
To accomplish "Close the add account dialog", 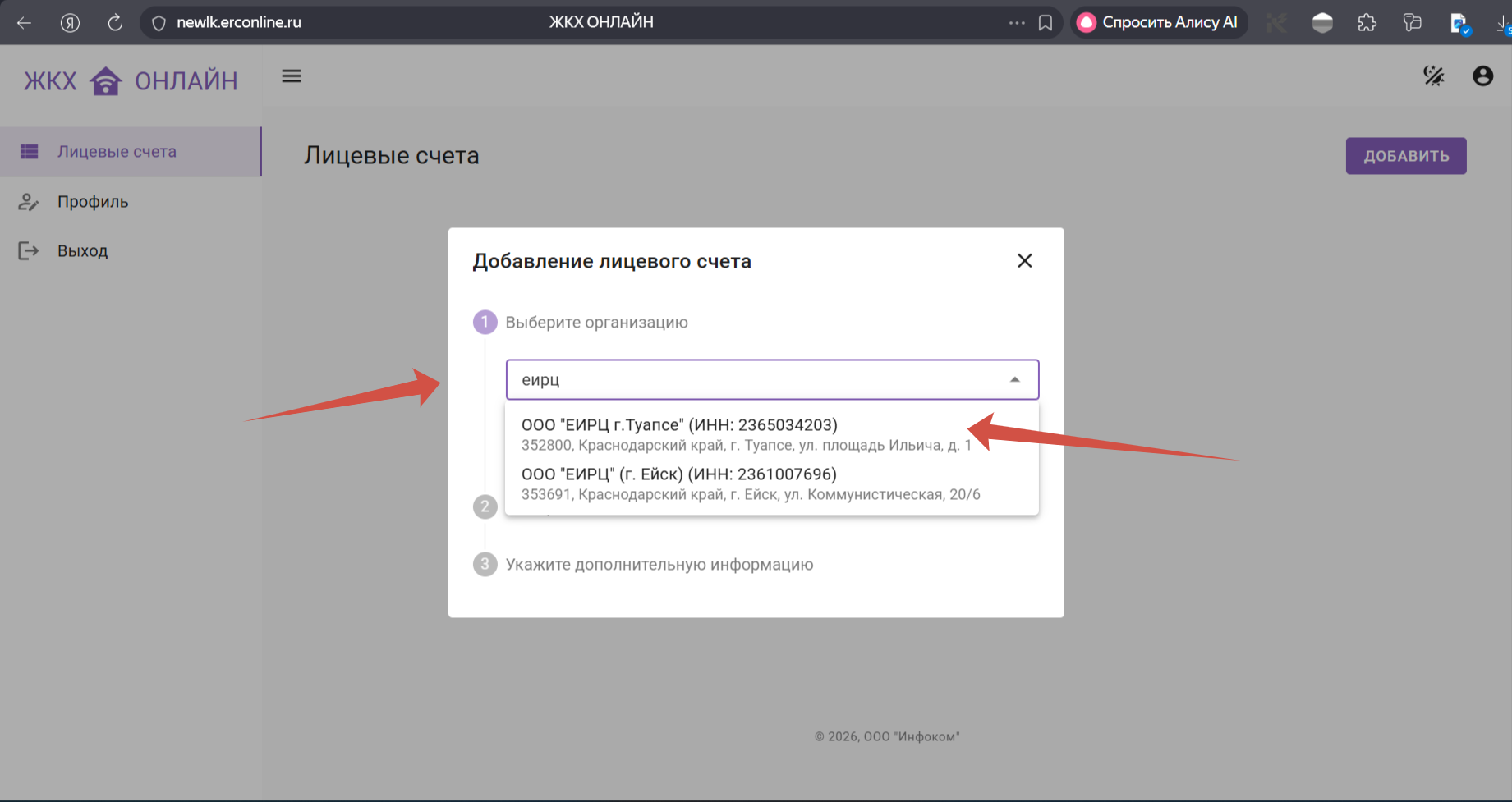I will (x=1024, y=261).
